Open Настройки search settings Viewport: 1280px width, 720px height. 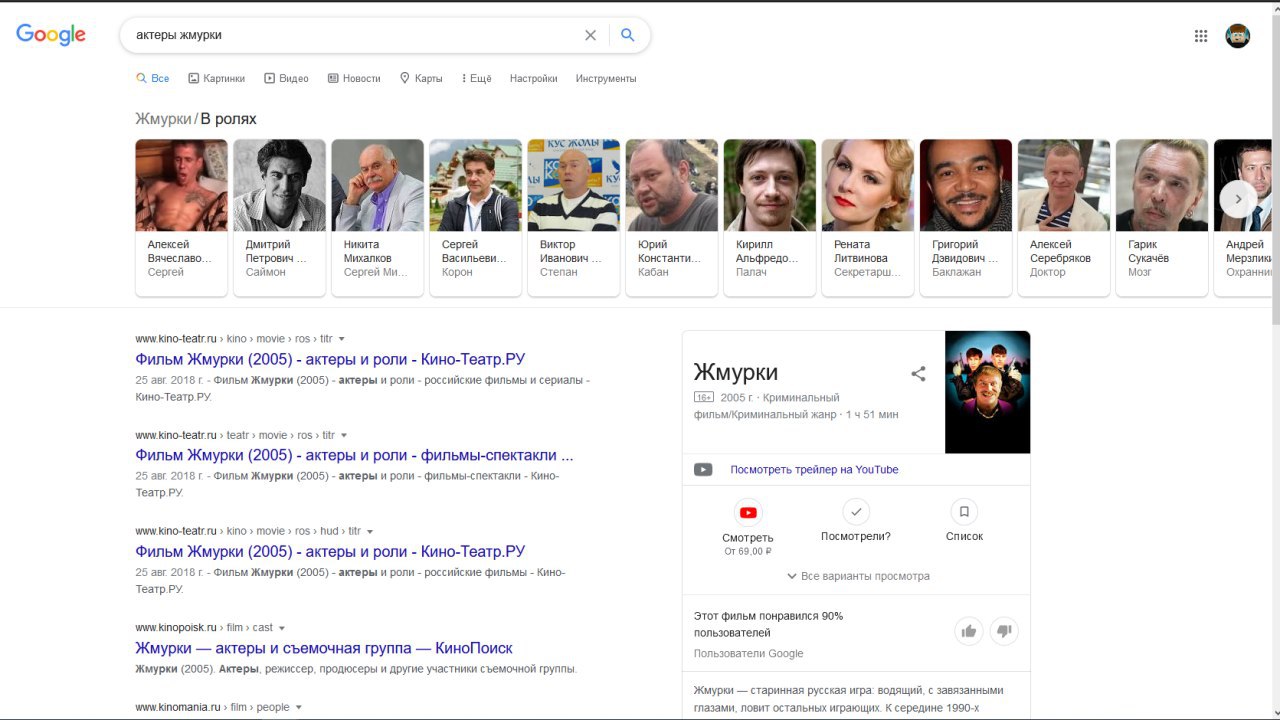point(533,78)
